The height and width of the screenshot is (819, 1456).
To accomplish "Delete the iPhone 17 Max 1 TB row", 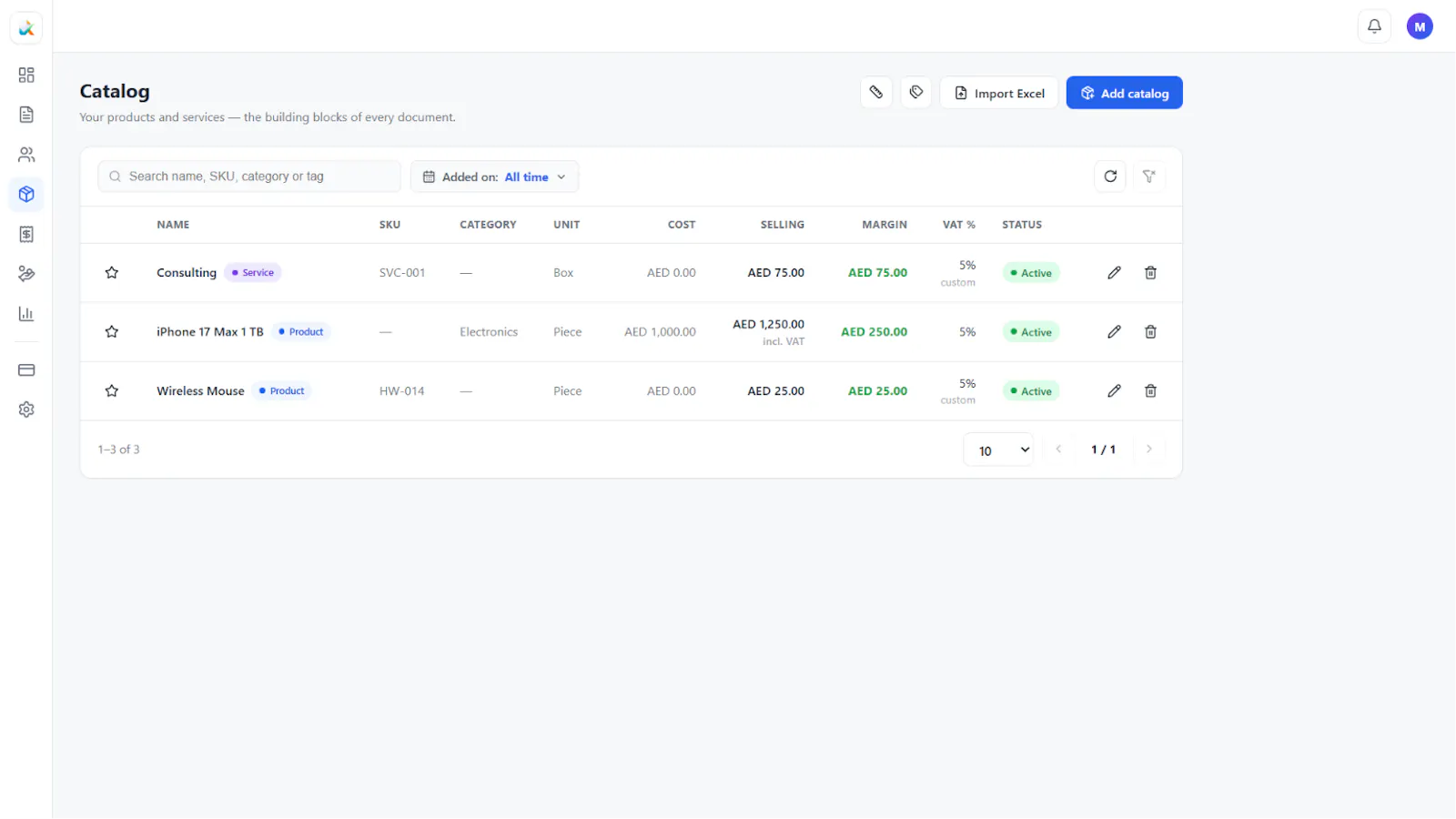I will 1150,332.
